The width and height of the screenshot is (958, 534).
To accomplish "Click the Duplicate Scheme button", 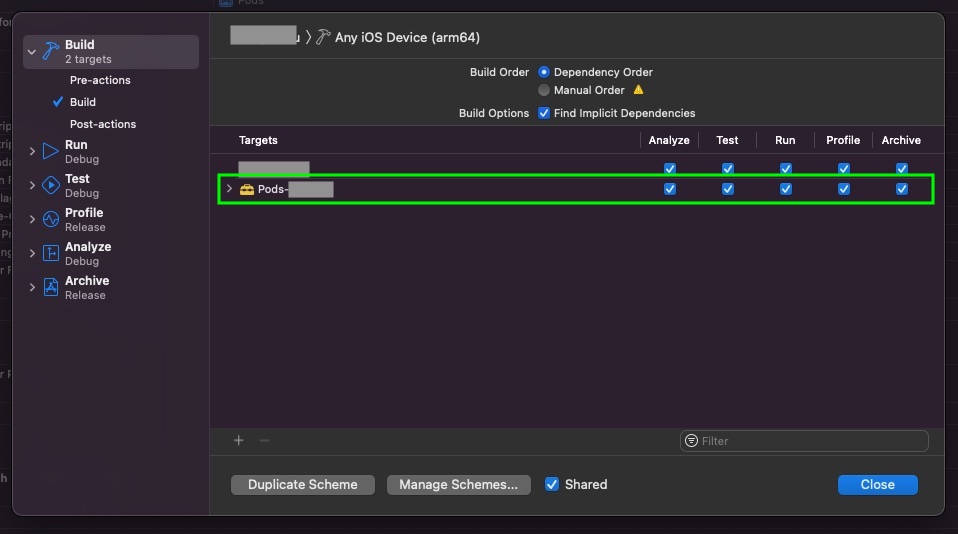I will [x=303, y=484].
